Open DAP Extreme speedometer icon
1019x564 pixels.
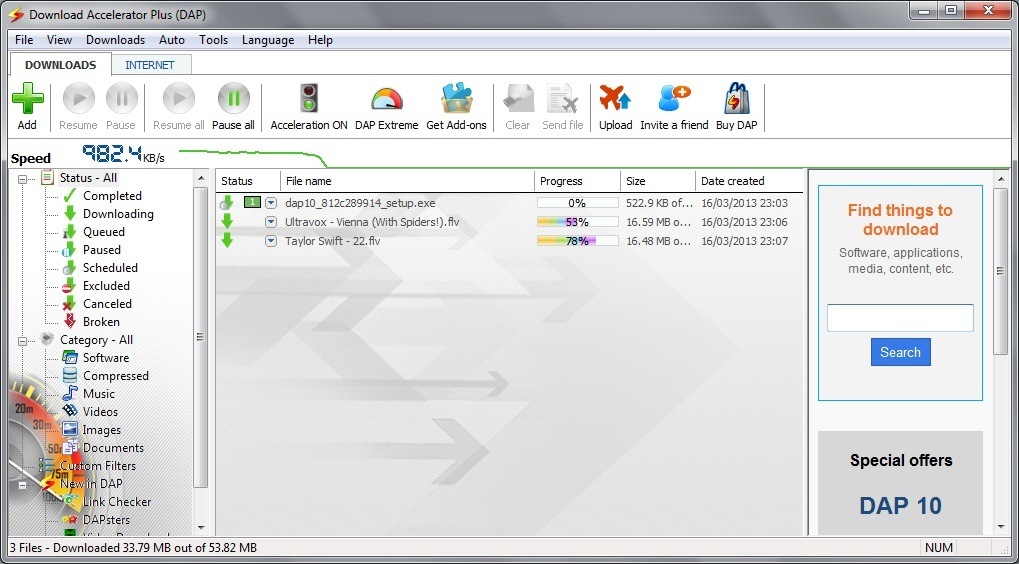click(387, 99)
